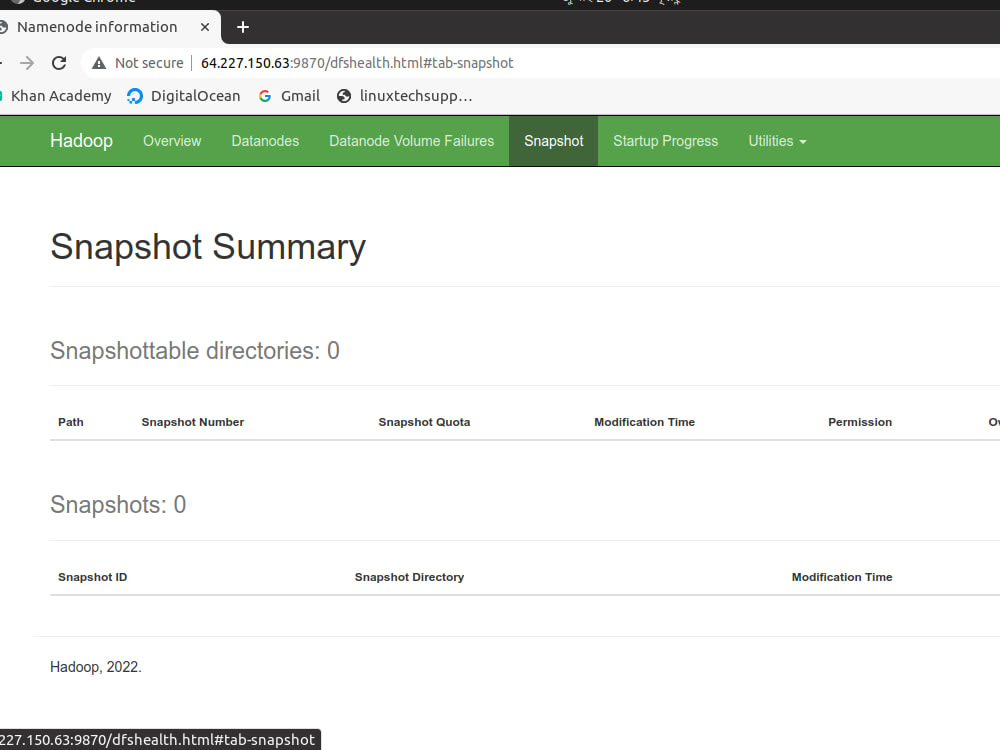Reload the page with the refresh icon
Viewport: 1000px width, 750px height.
(59, 63)
